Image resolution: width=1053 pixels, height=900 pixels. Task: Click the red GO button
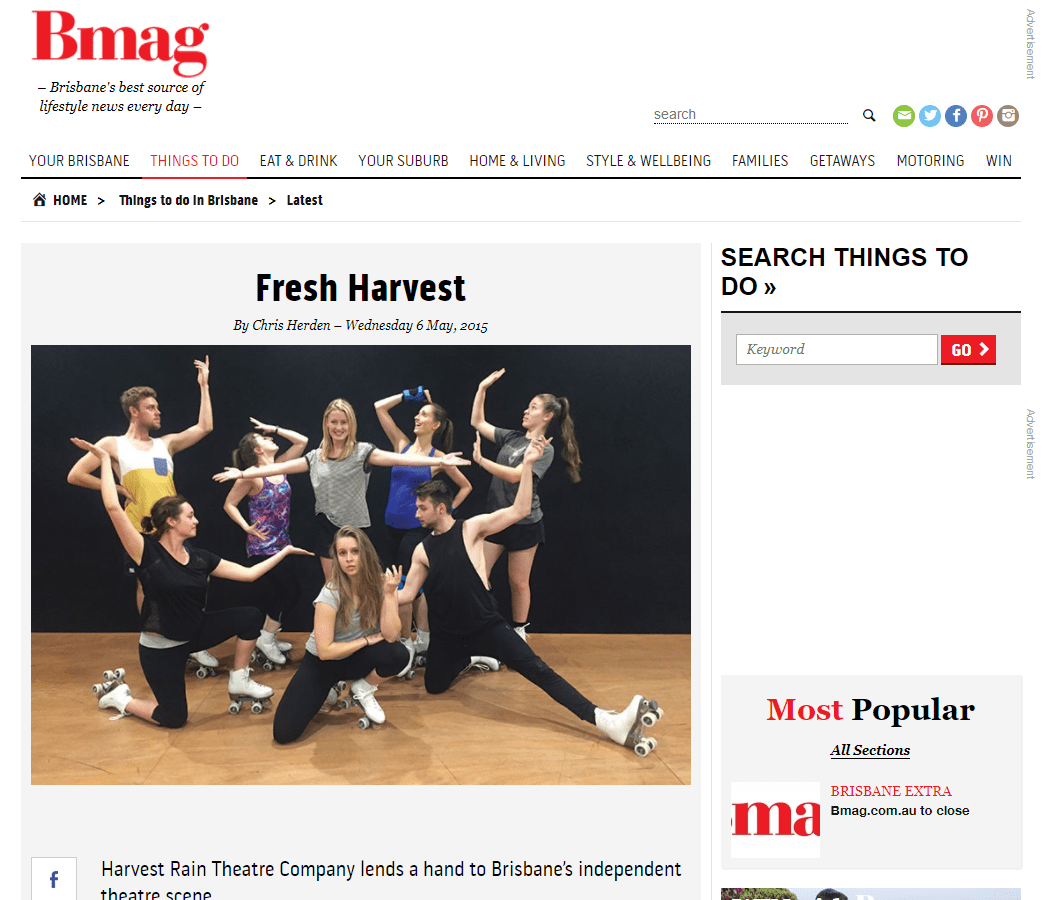pos(968,350)
